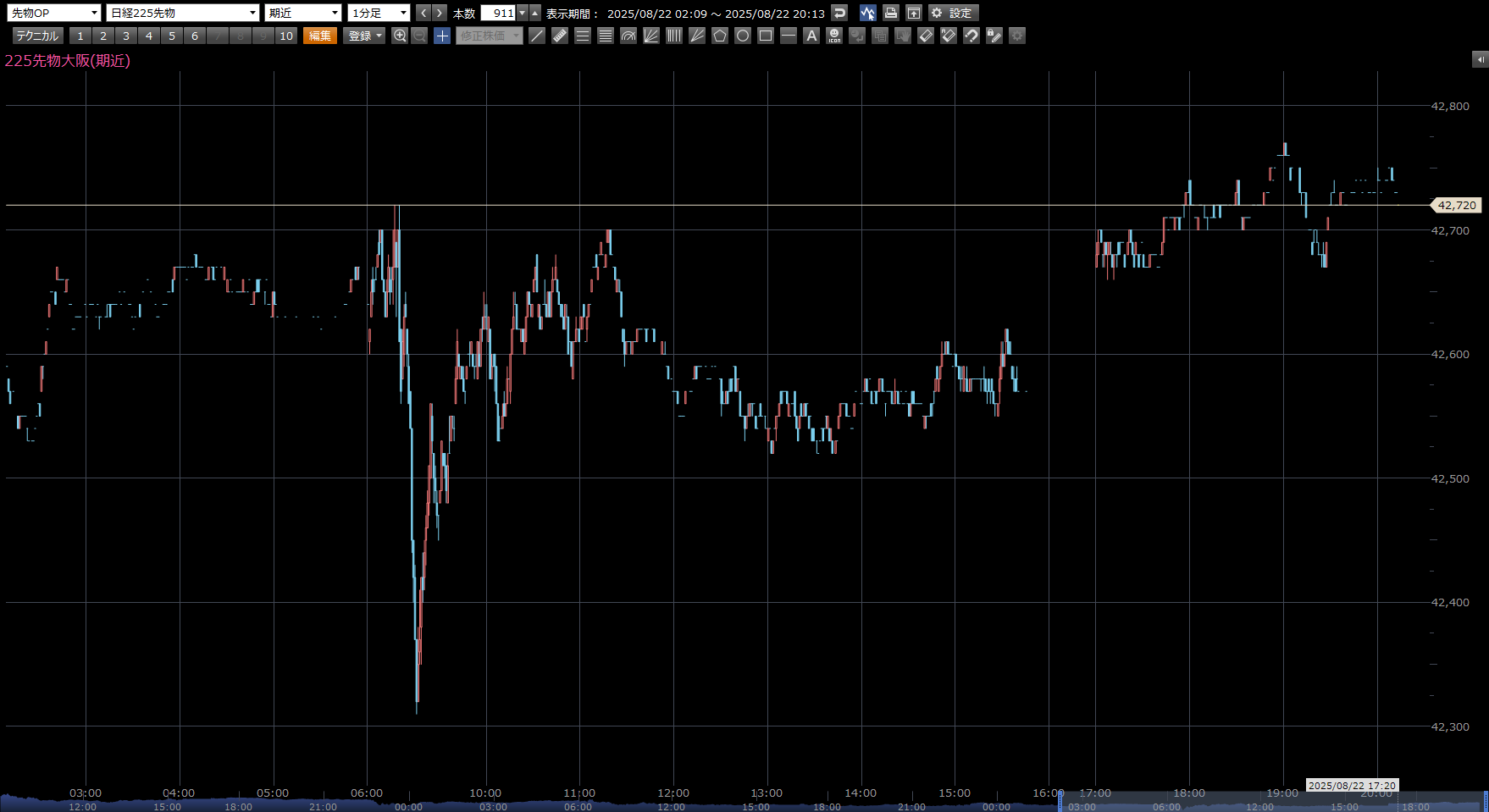Select the Fibonacci fan drawing tool
The height and width of the screenshot is (812, 1489).
pyautogui.click(x=651, y=36)
